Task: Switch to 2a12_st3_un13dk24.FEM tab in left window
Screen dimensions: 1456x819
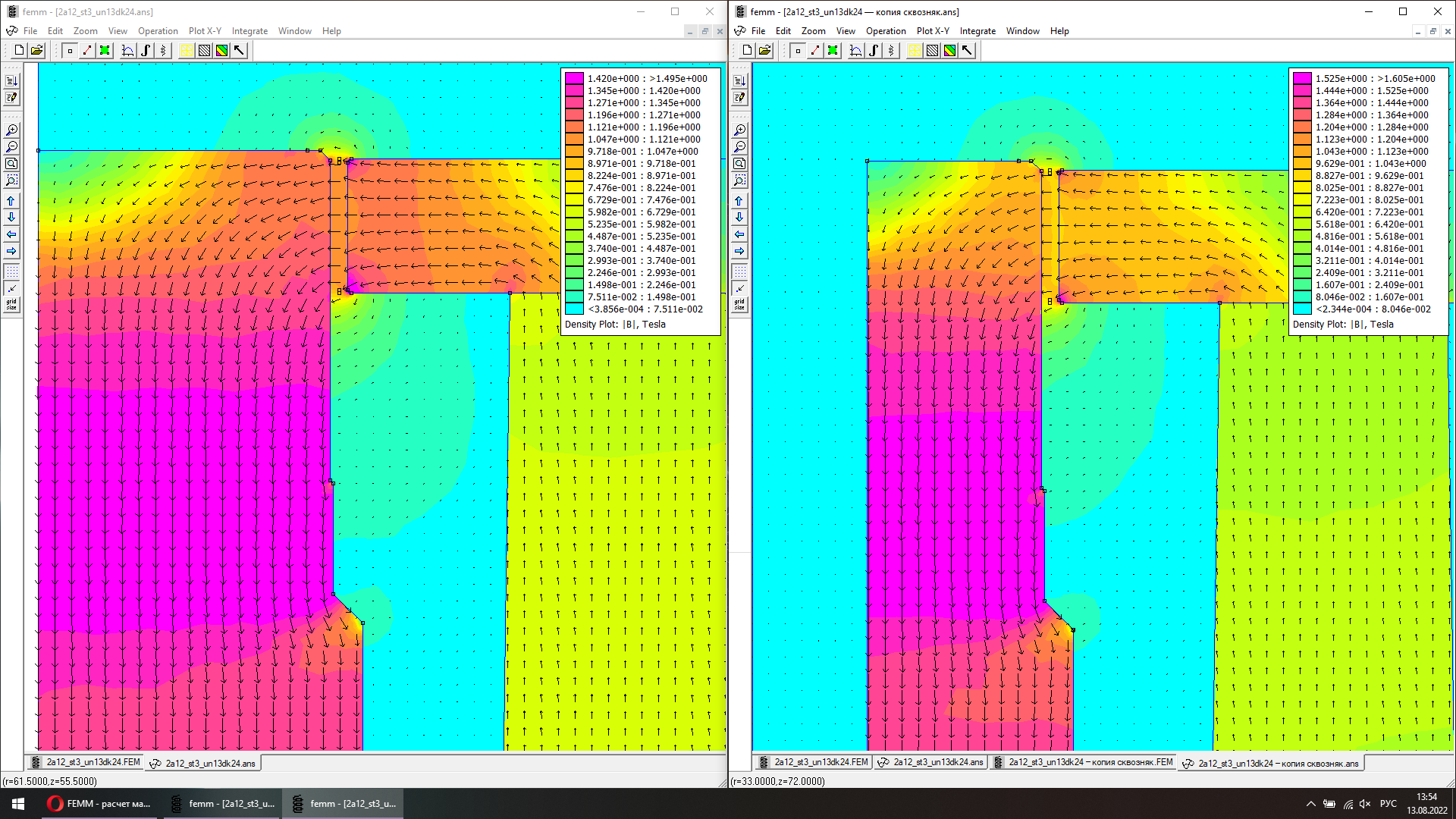Action: pyautogui.click(x=86, y=762)
